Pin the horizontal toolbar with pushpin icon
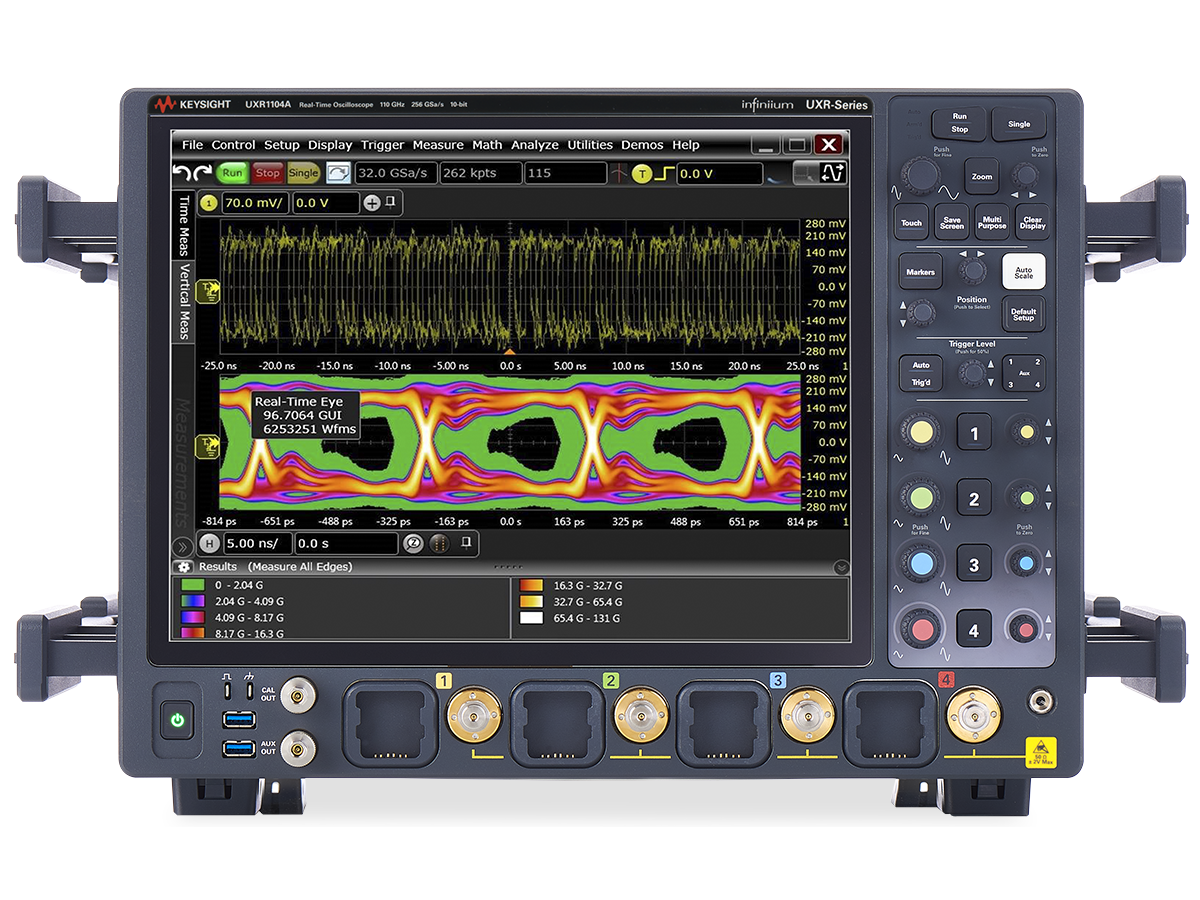1200x900 pixels. (466, 543)
